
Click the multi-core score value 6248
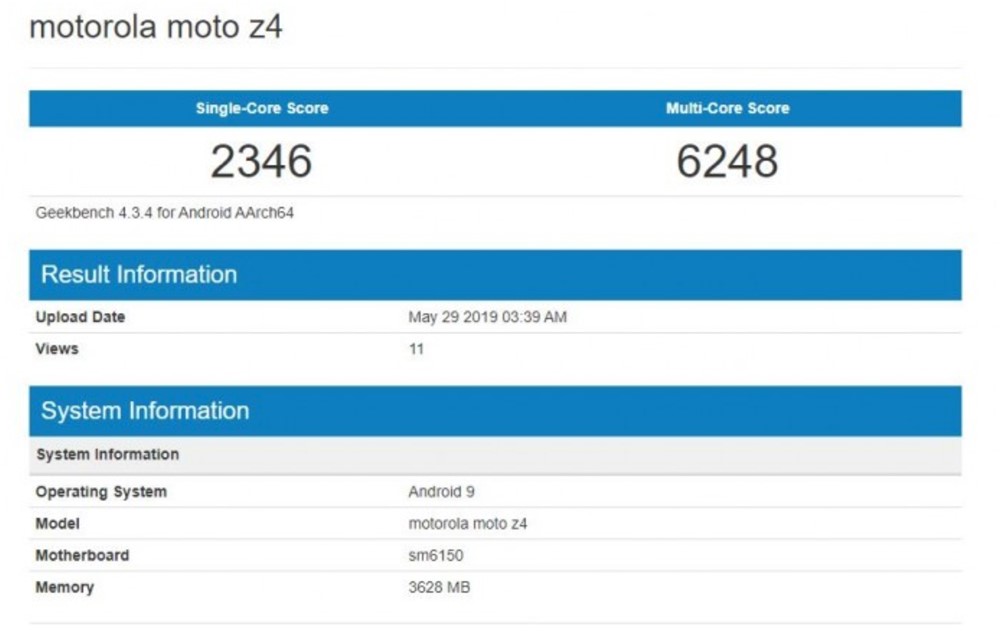(x=727, y=161)
